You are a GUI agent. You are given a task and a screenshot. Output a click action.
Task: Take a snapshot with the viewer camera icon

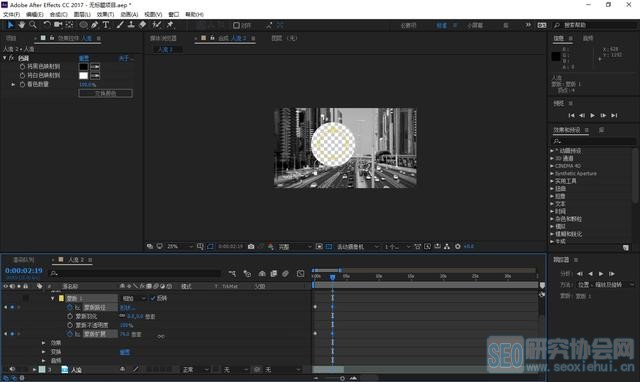click(251, 247)
